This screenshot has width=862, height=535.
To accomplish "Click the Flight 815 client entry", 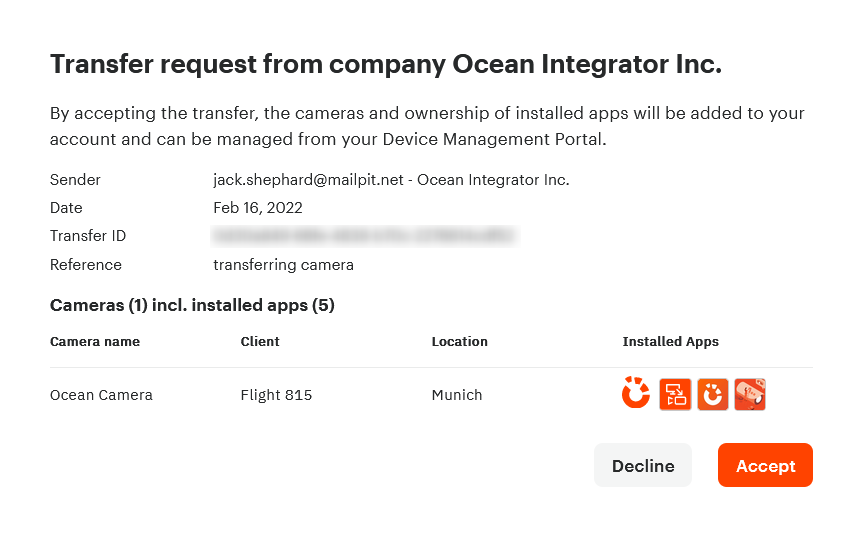I will (x=276, y=395).
